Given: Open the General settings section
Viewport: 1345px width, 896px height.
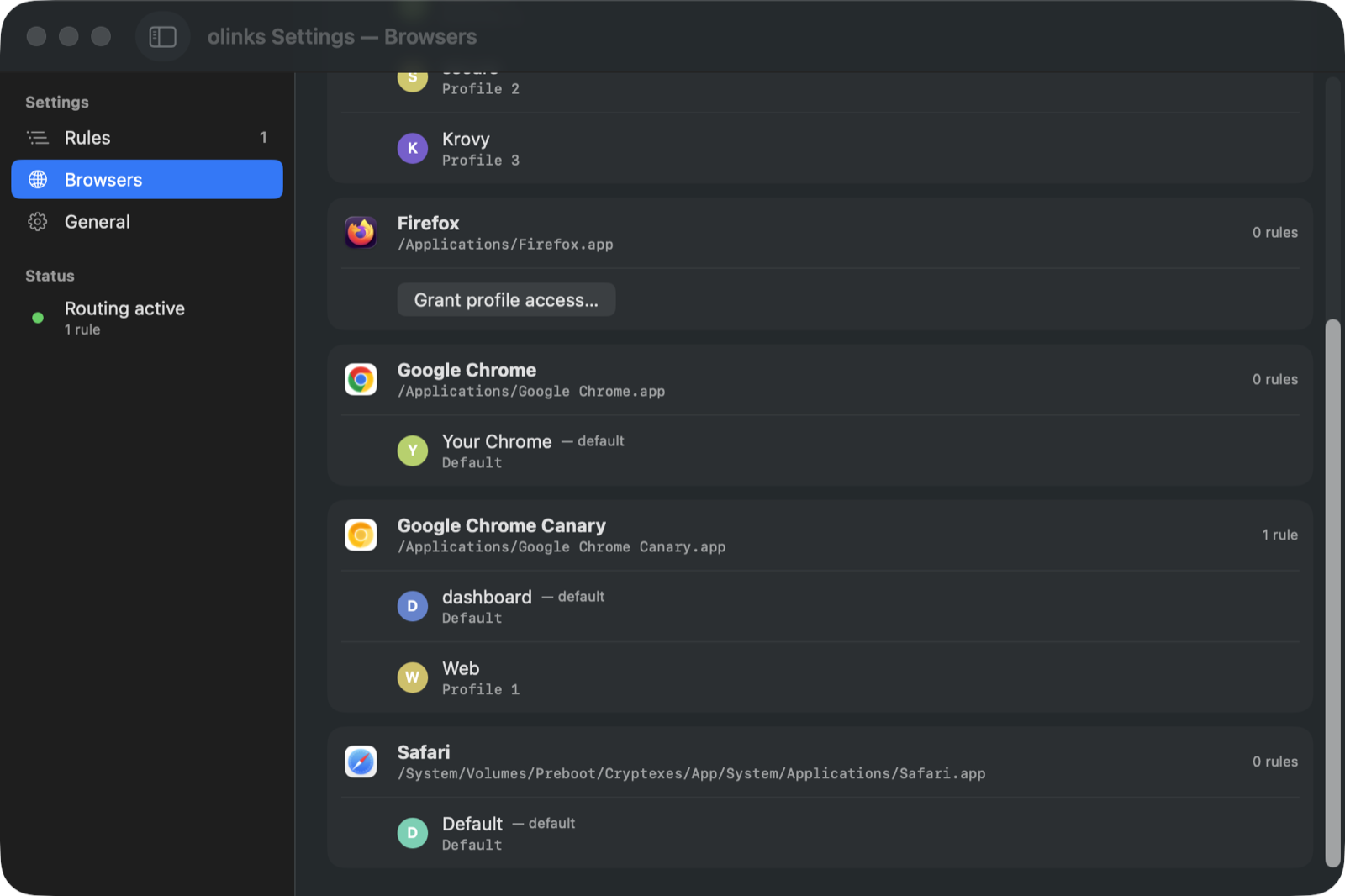Looking at the screenshot, I should (147, 221).
